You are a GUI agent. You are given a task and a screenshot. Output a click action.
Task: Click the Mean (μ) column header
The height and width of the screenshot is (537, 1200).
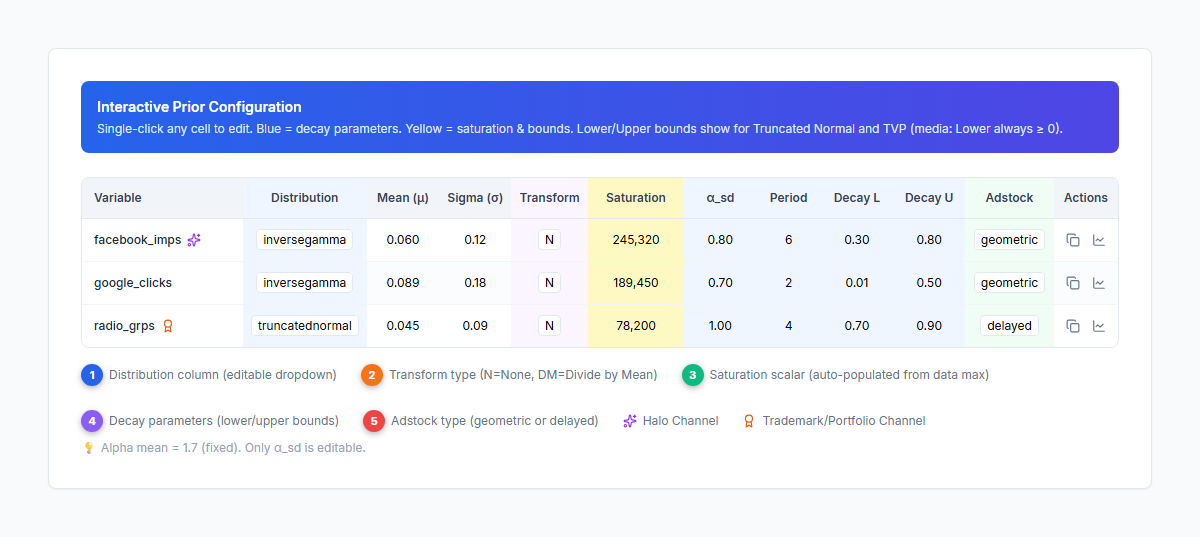(x=403, y=198)
